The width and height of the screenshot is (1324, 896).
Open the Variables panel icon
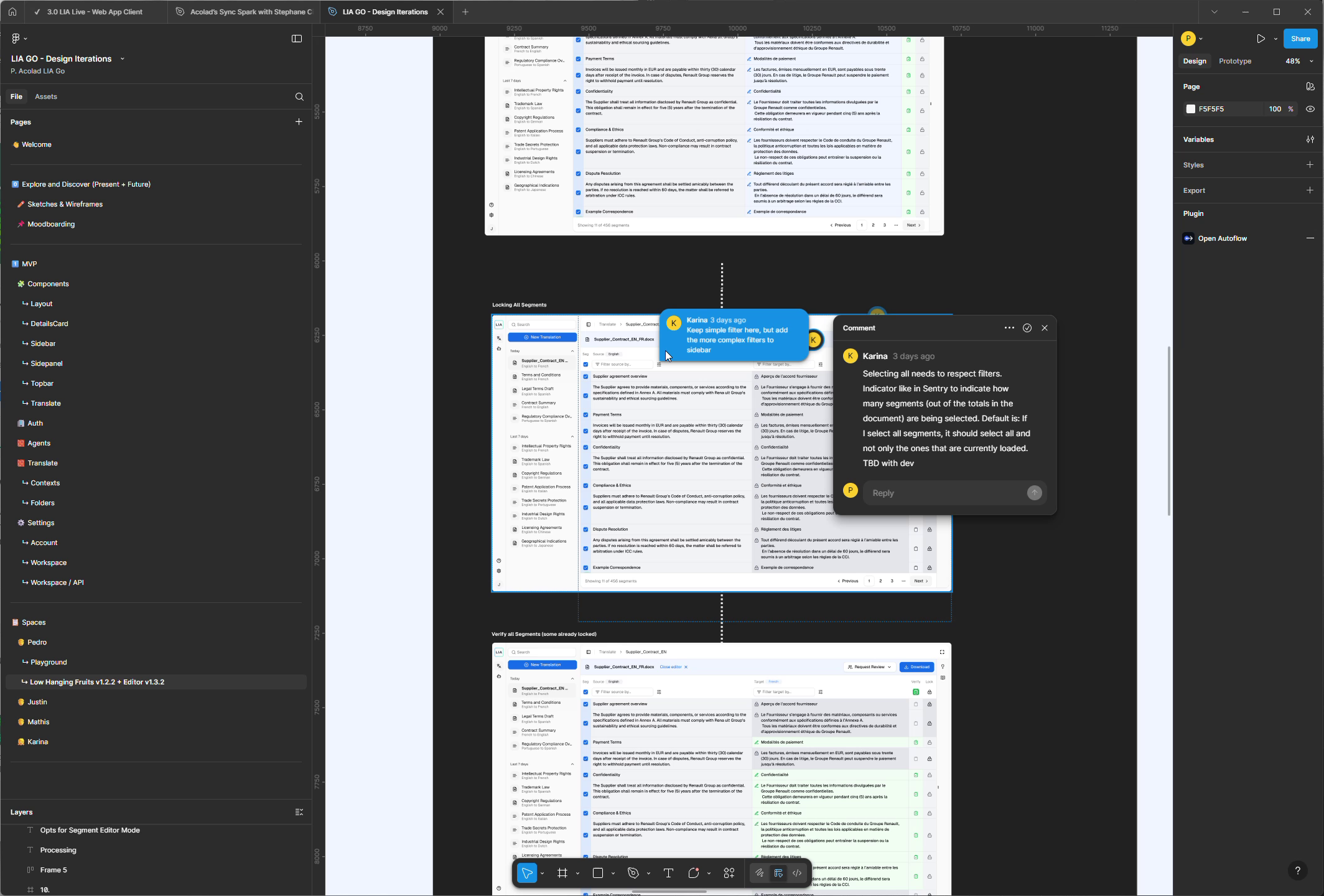(x=1310, y=139)
